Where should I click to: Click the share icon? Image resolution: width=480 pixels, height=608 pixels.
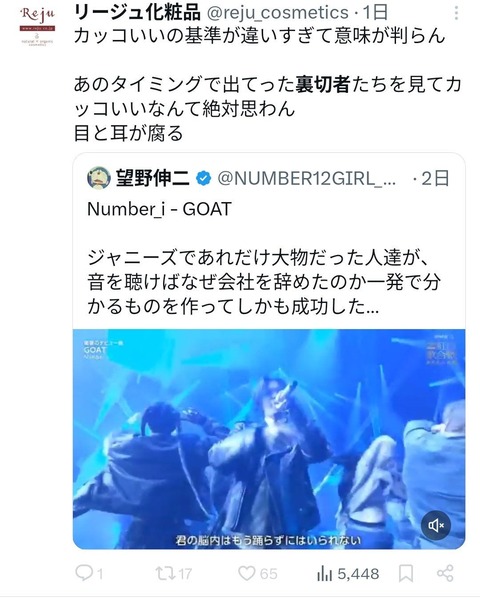click(x=445, y=573)
